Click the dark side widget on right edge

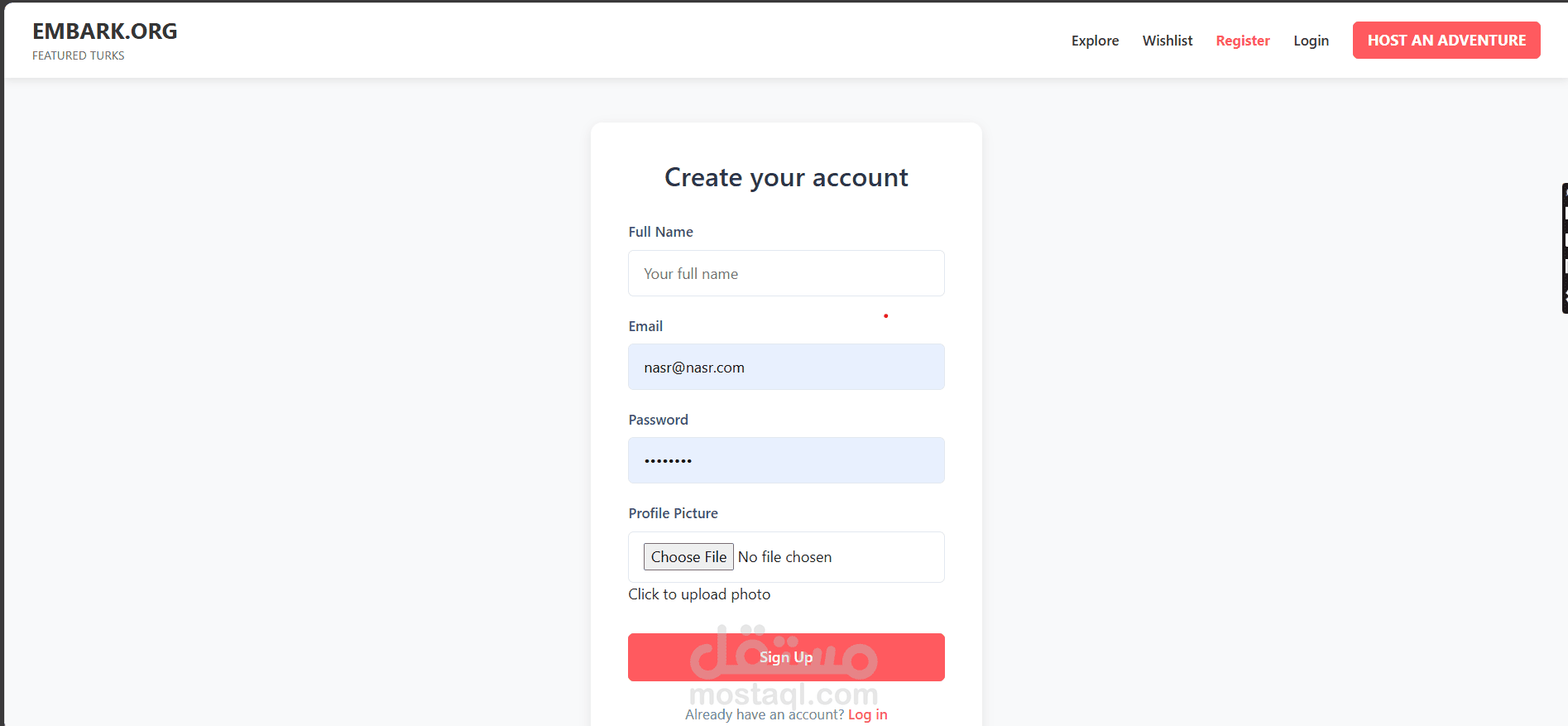click(1564, 248)
